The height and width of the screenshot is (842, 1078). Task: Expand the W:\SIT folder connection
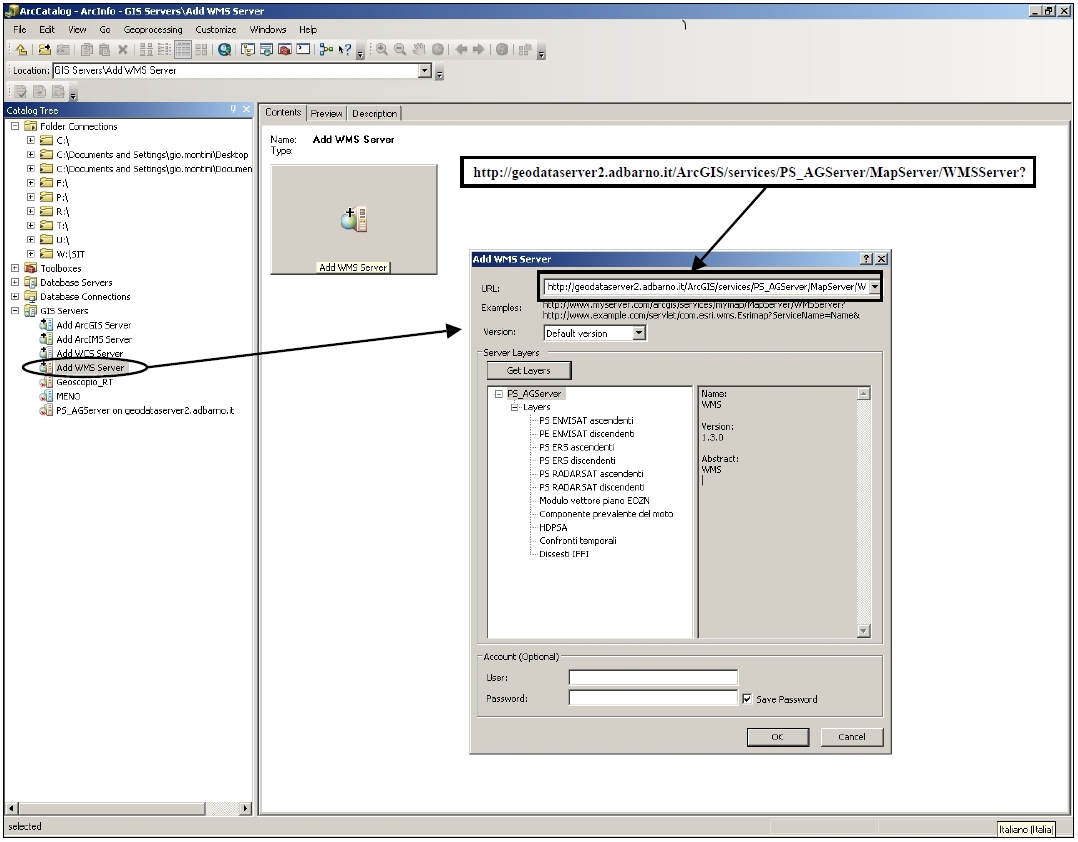tap(31, 254)
